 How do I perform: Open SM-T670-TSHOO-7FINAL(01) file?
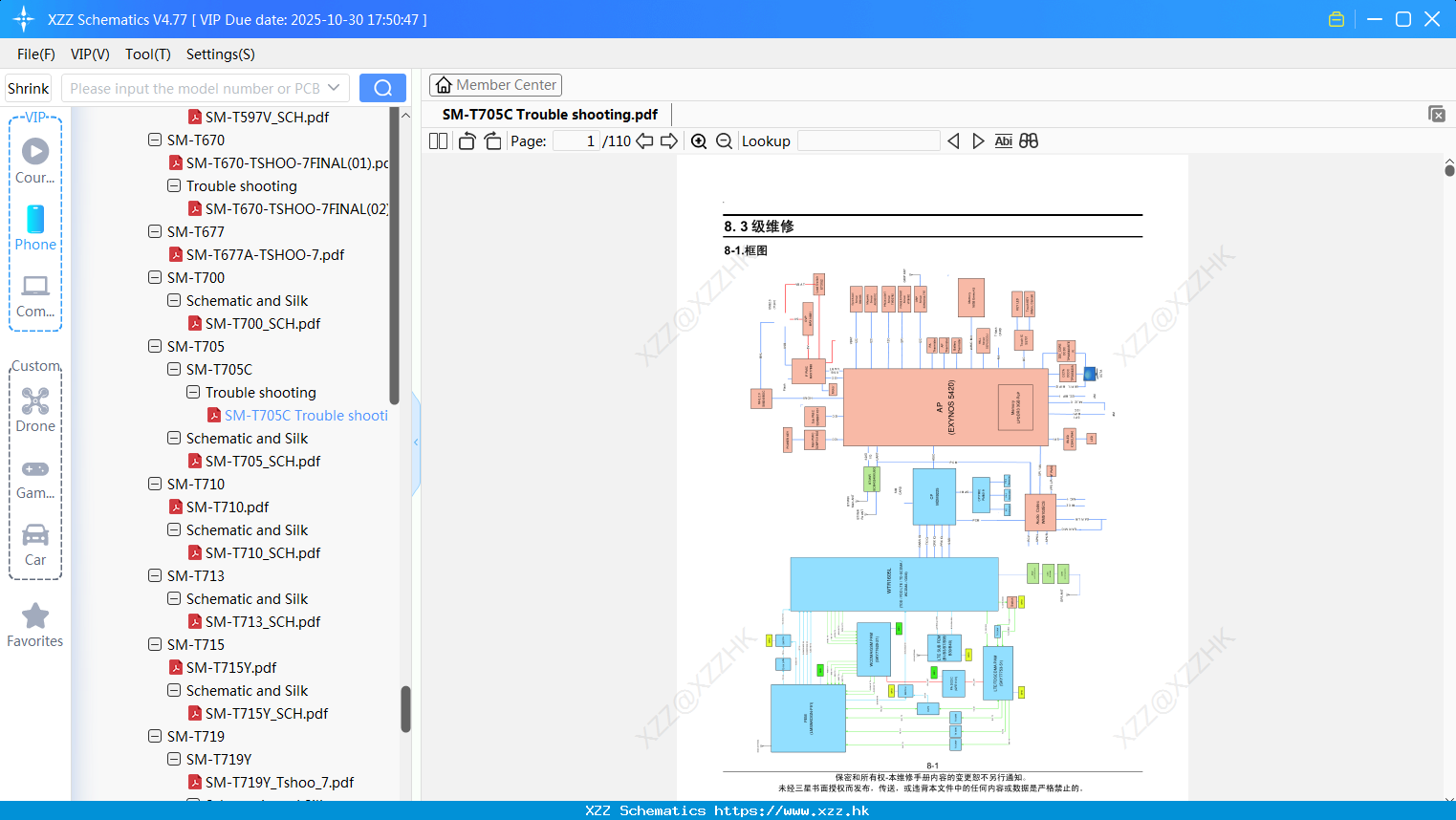coord(287,162)
